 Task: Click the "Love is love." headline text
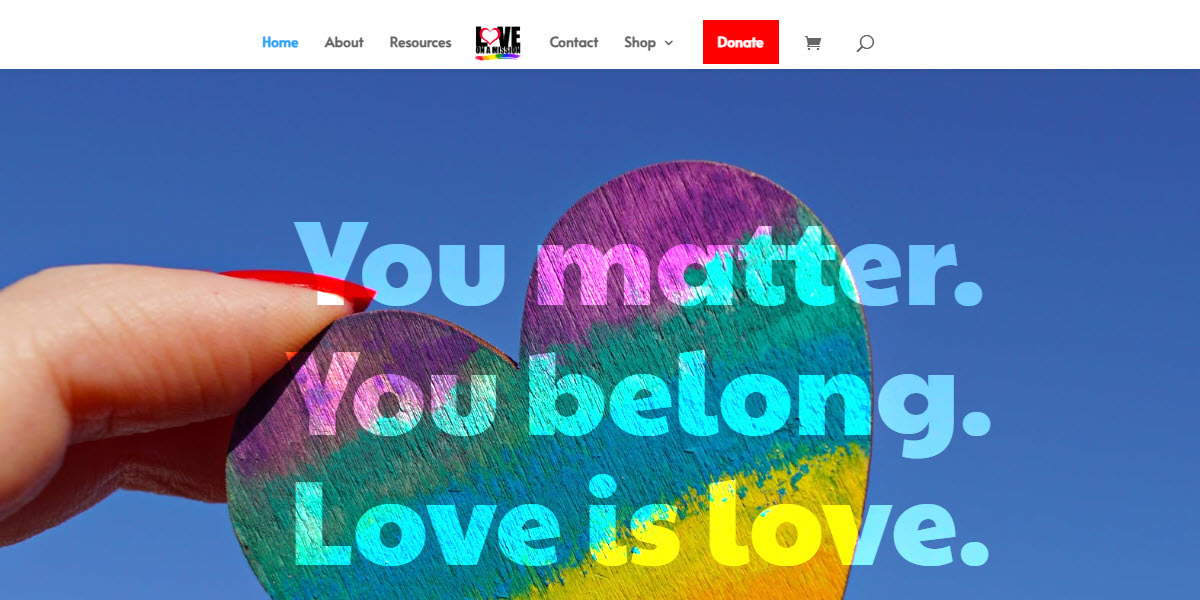640,520
